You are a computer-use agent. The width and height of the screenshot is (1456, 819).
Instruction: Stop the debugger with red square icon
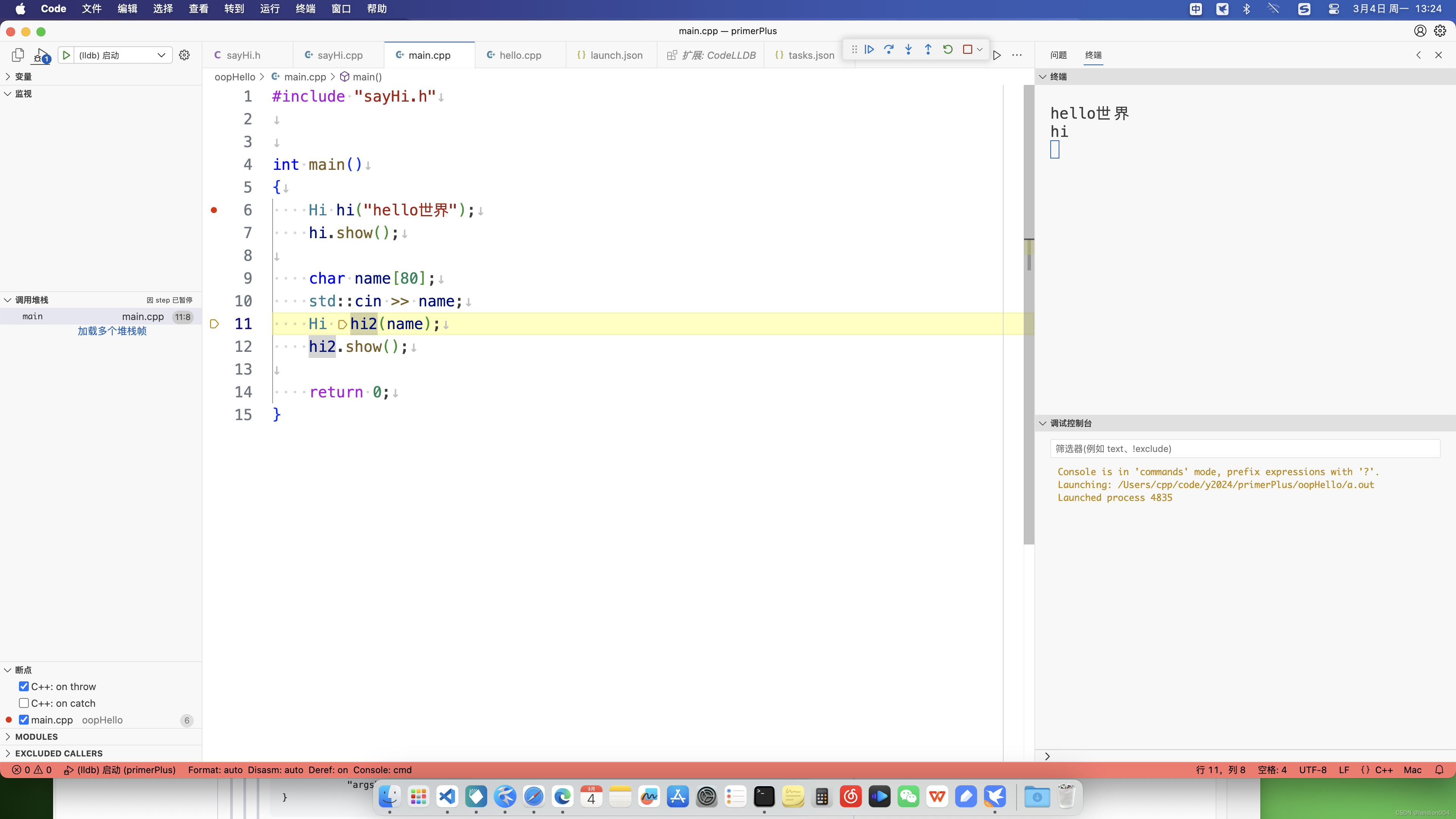968,49
